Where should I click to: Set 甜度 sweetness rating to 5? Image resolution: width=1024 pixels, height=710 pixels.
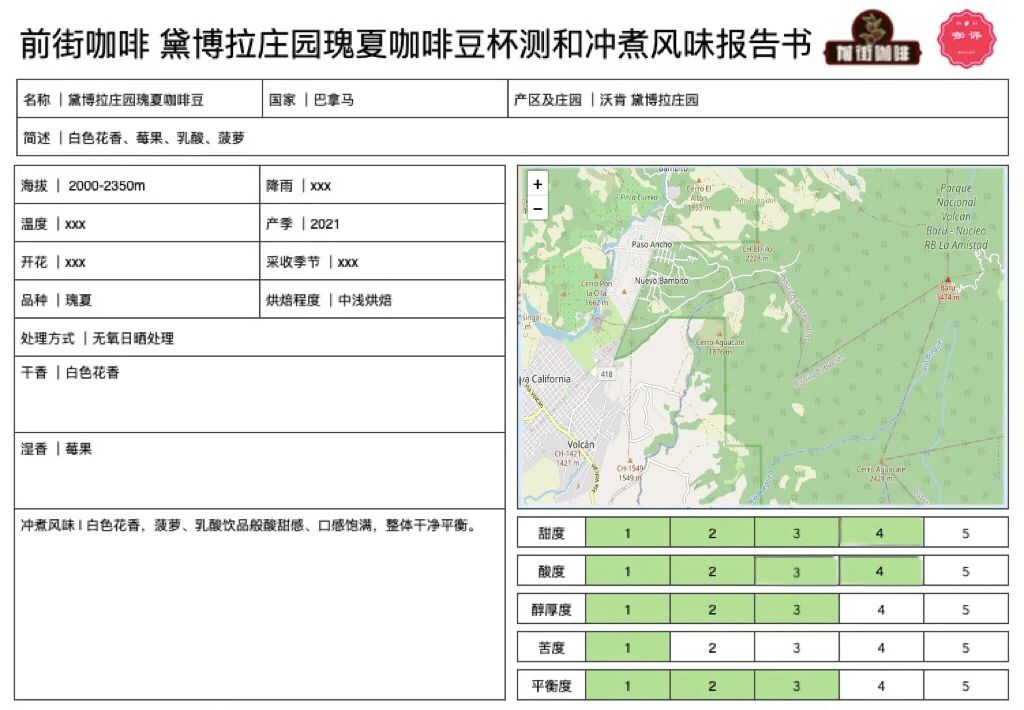pos(965,533)
